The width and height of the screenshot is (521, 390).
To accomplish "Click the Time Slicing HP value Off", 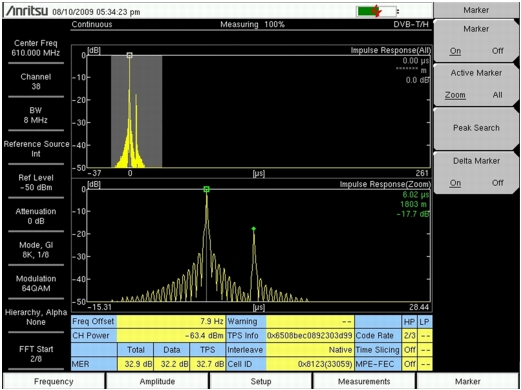I will tap(409, 350).
